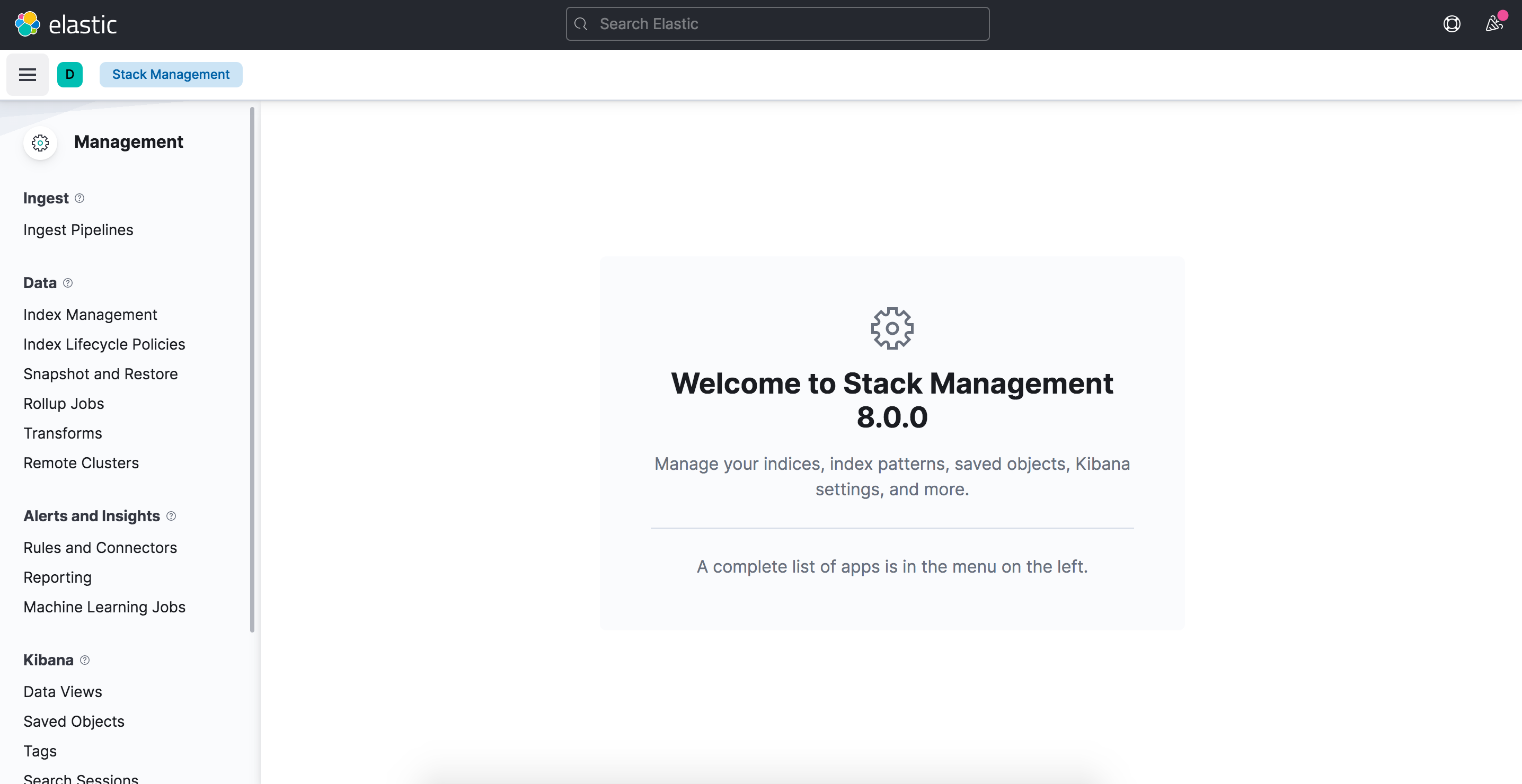
Task: Open the Default space avatar D
Action: click(70, 75)
